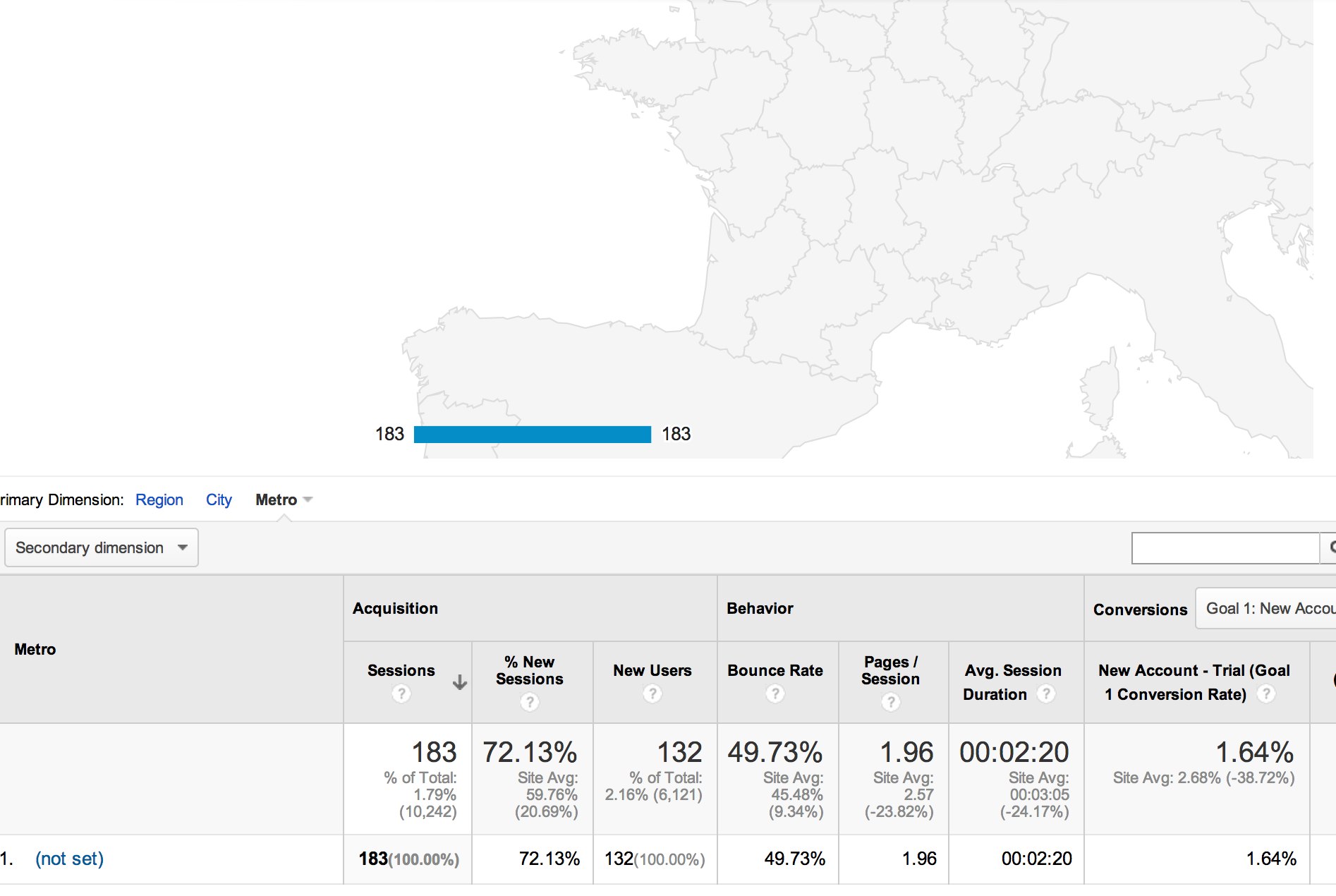Screen dimensions: 1336x896
Task: Click the % New Sessions help icon
Action: [529, 702]
